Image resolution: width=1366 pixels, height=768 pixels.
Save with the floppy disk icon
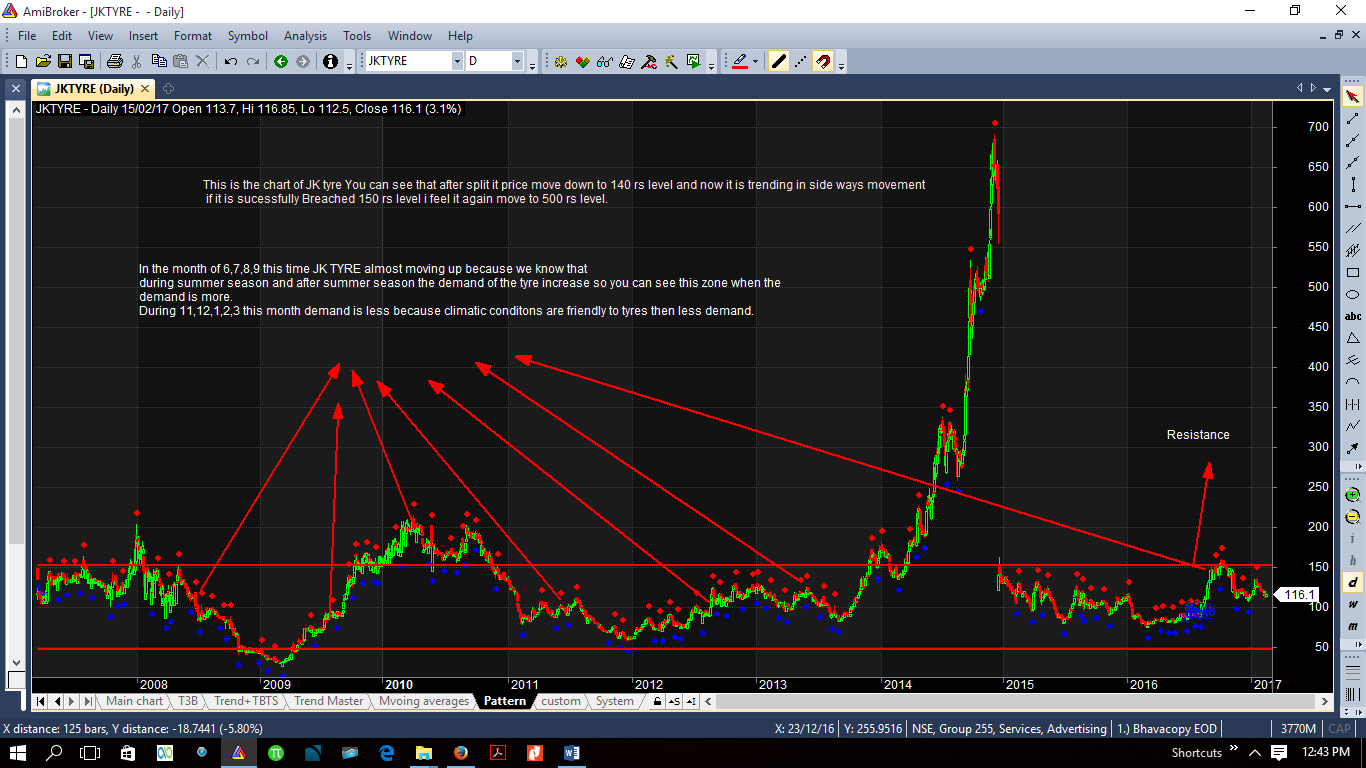[x=65, y=61]
